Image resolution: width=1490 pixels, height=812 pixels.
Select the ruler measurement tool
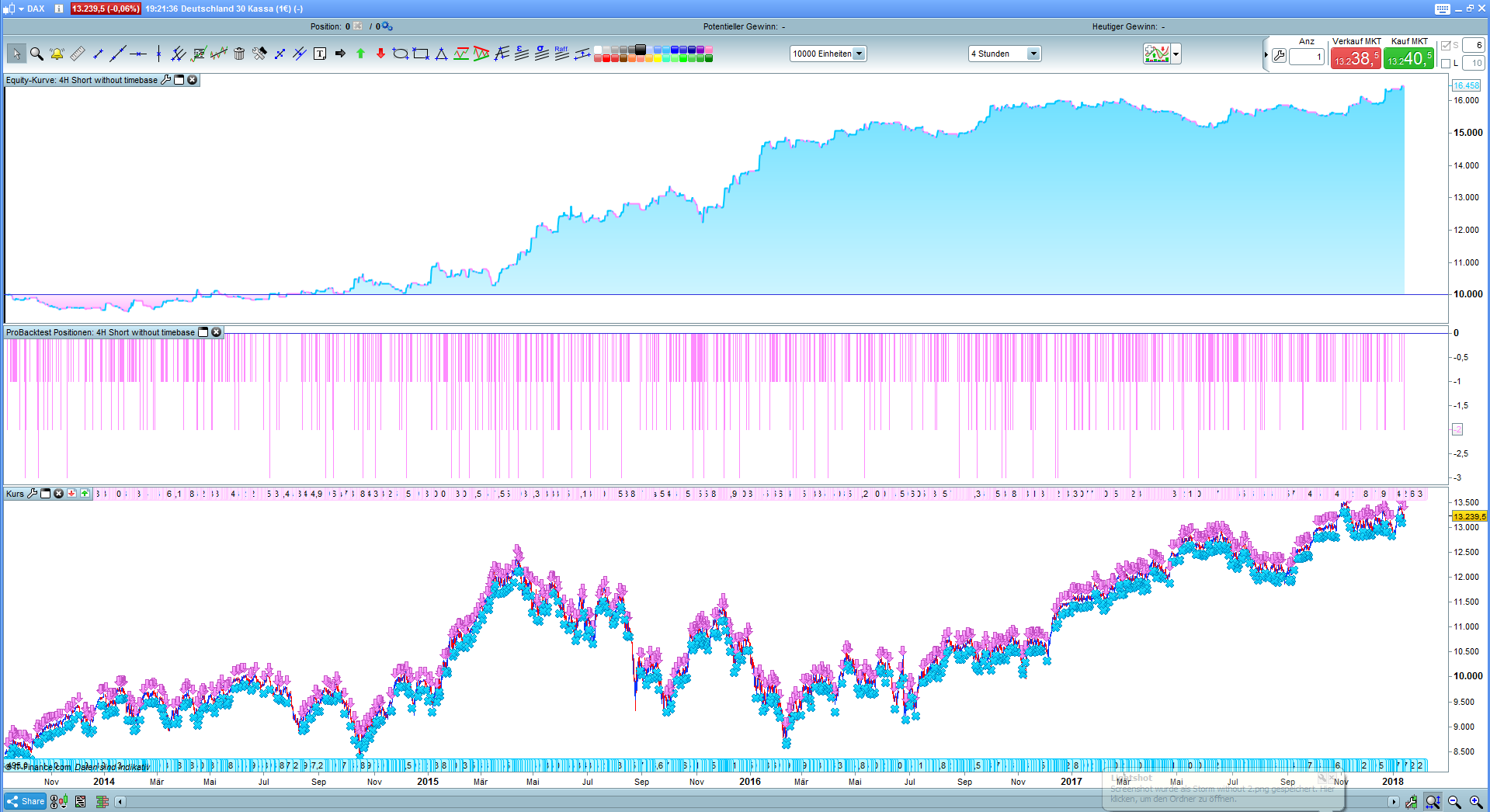click(x=77, y=54)
